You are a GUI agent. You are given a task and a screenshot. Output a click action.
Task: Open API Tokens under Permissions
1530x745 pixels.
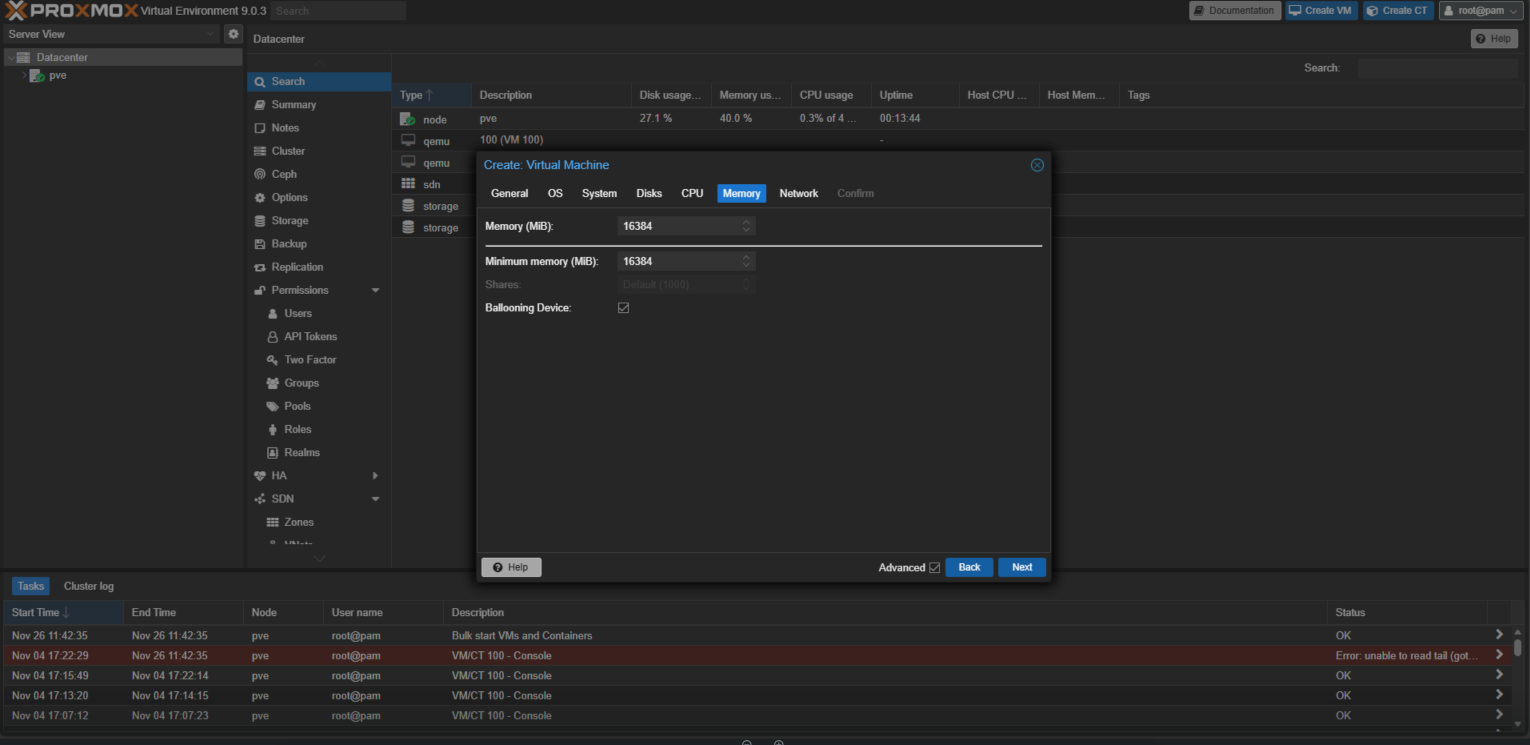click(x=310, y=337)
